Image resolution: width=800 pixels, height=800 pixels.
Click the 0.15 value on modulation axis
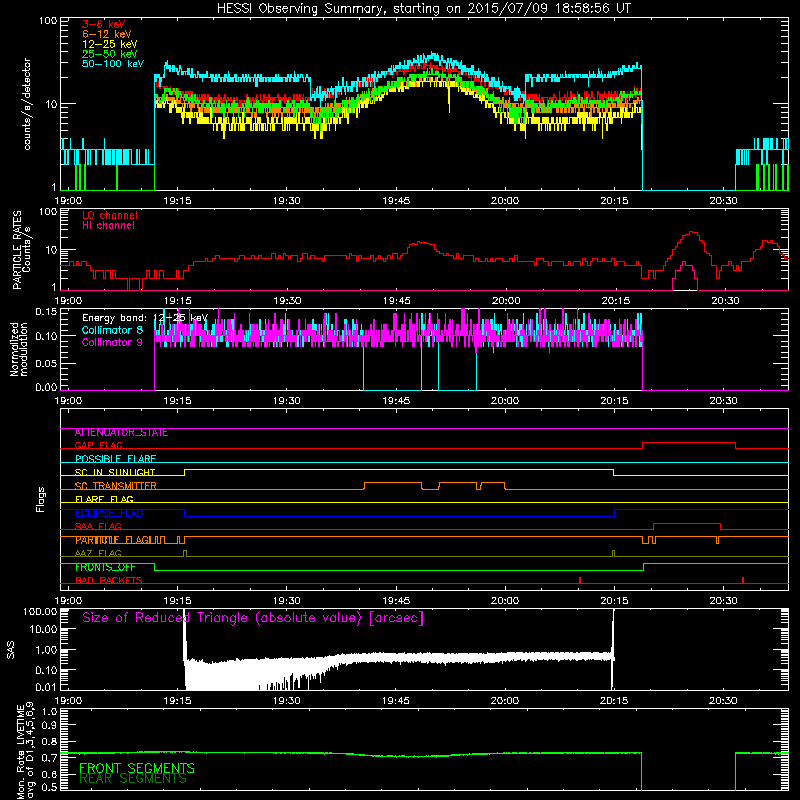click(46, 312)
